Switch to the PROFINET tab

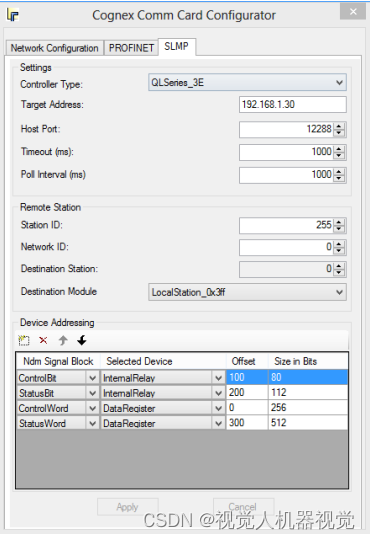point(131,48)
